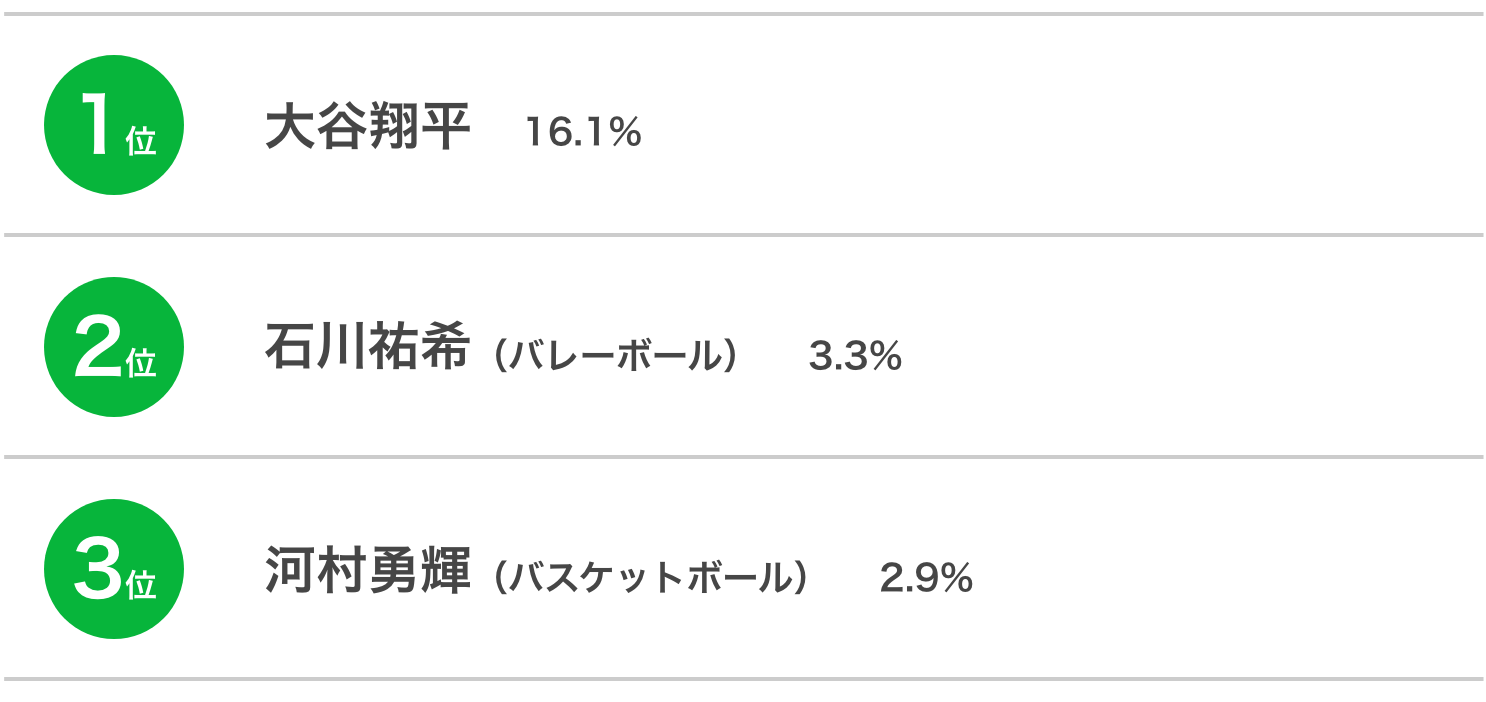This screenshot has width=1486, height=702.
Task: Click the green 1位 rank badge
Action: coord(114,125)
